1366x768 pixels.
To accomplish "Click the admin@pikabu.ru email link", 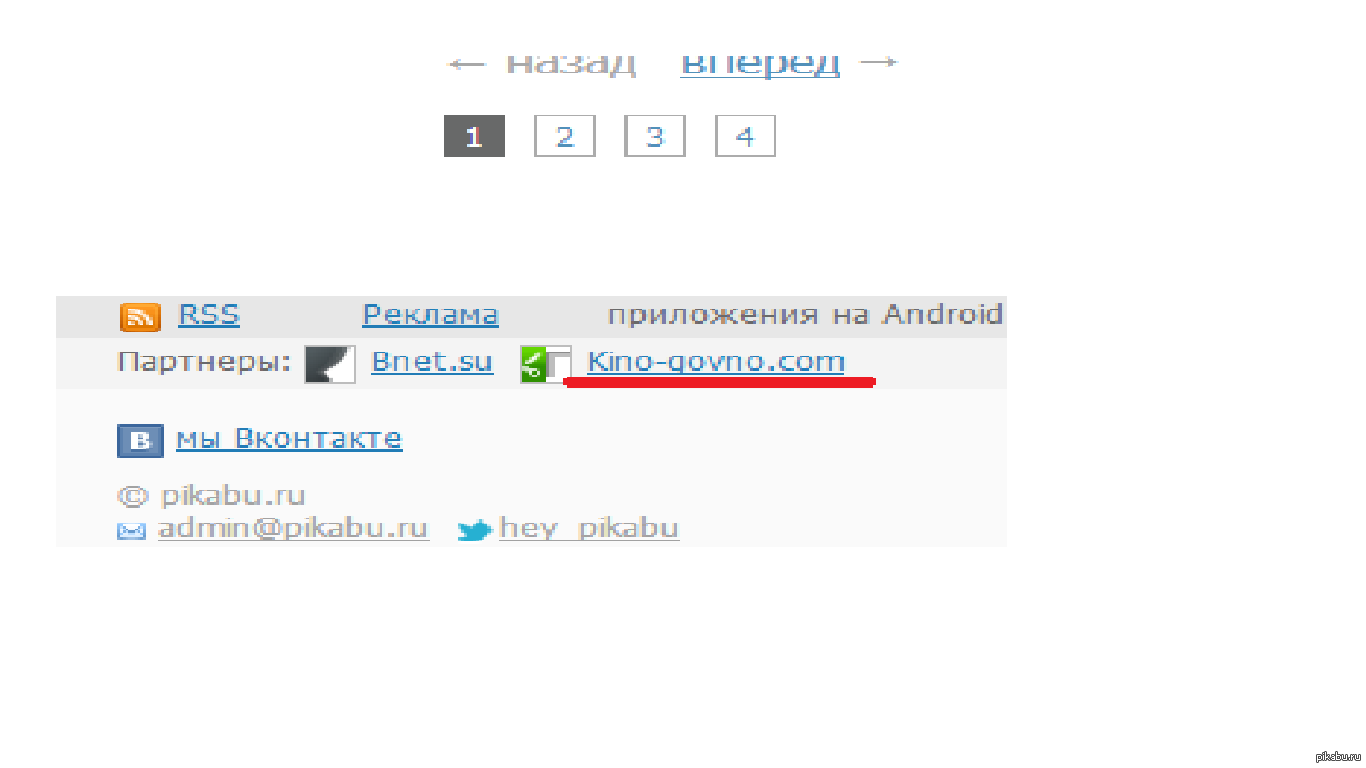I will (x=293, y=528).
